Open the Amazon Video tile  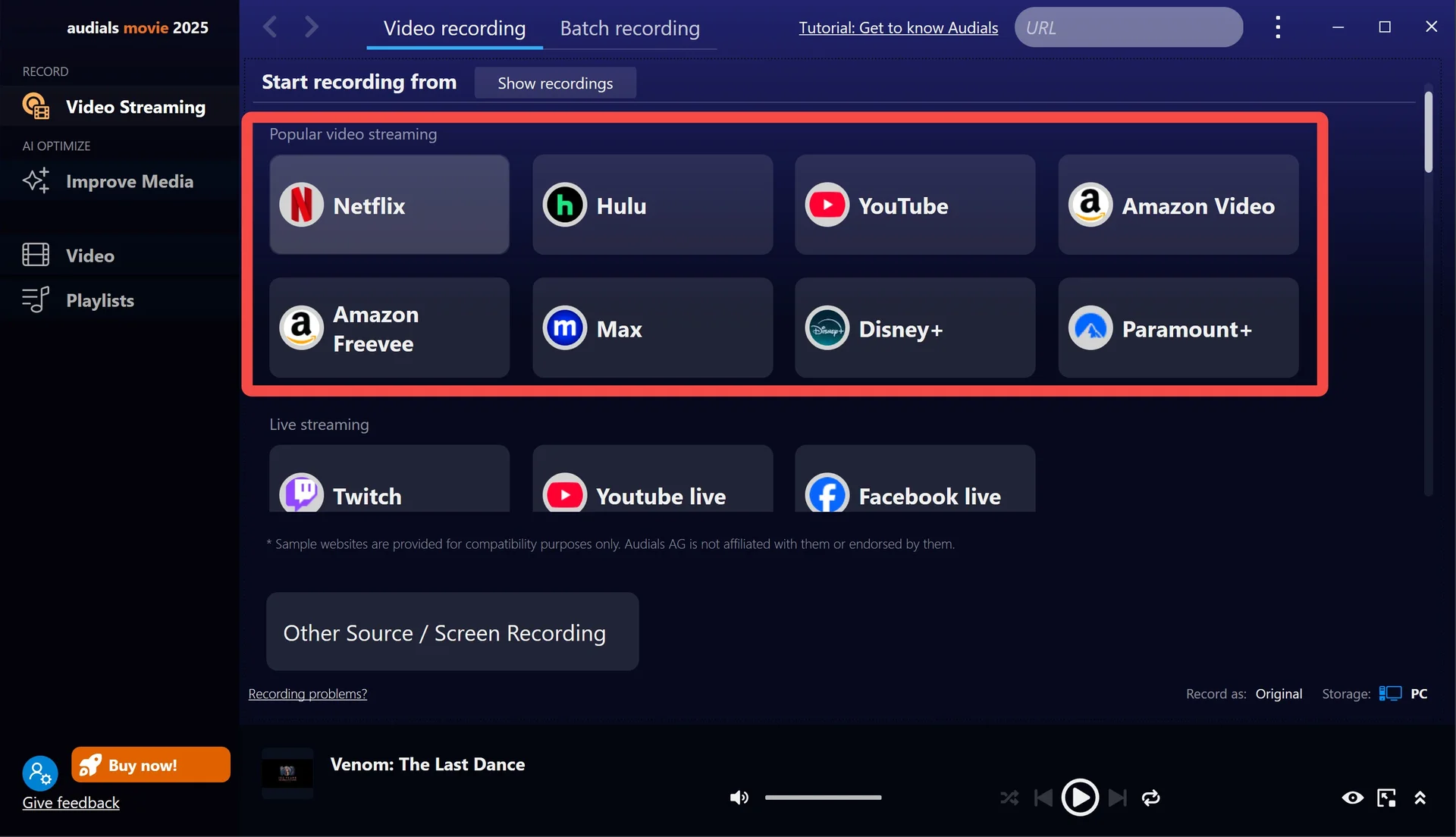coord(1178,205)
